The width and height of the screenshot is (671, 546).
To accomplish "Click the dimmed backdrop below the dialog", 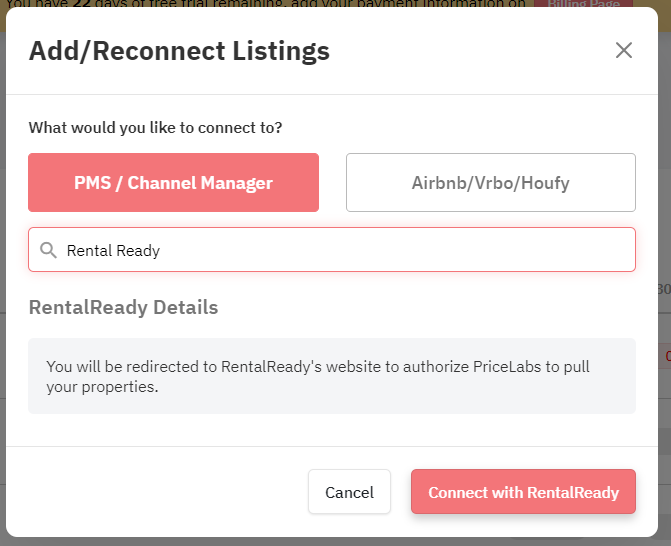I will [x=336, y=542].
